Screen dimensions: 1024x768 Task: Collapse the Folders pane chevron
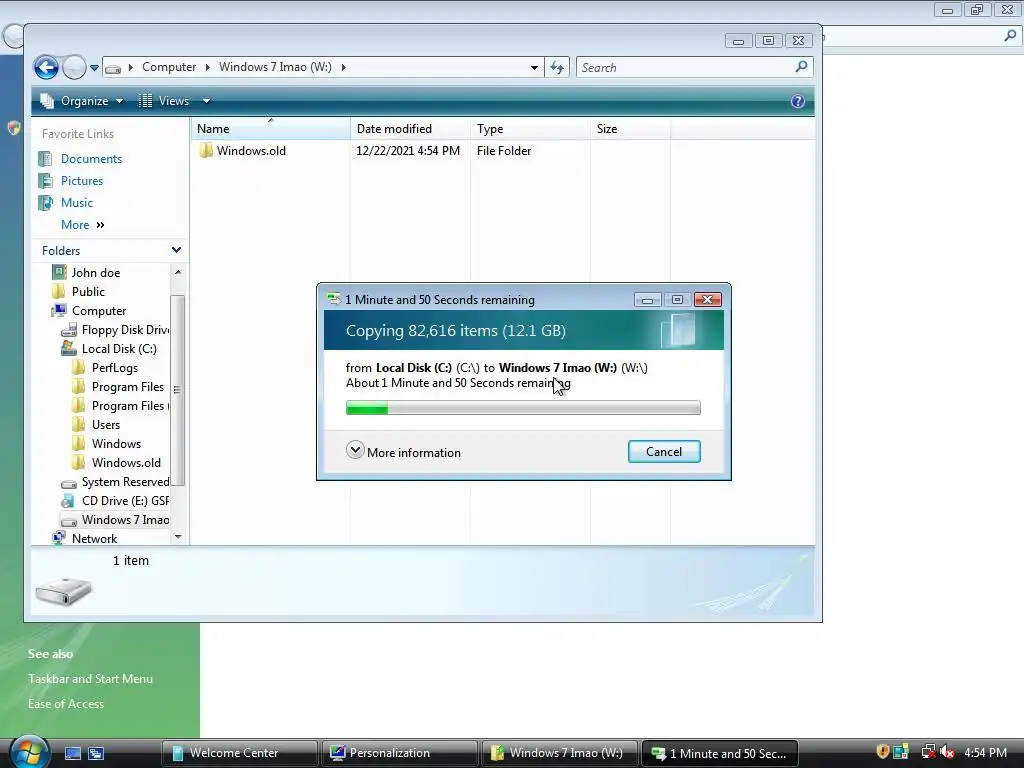click(x=176, y=250)
